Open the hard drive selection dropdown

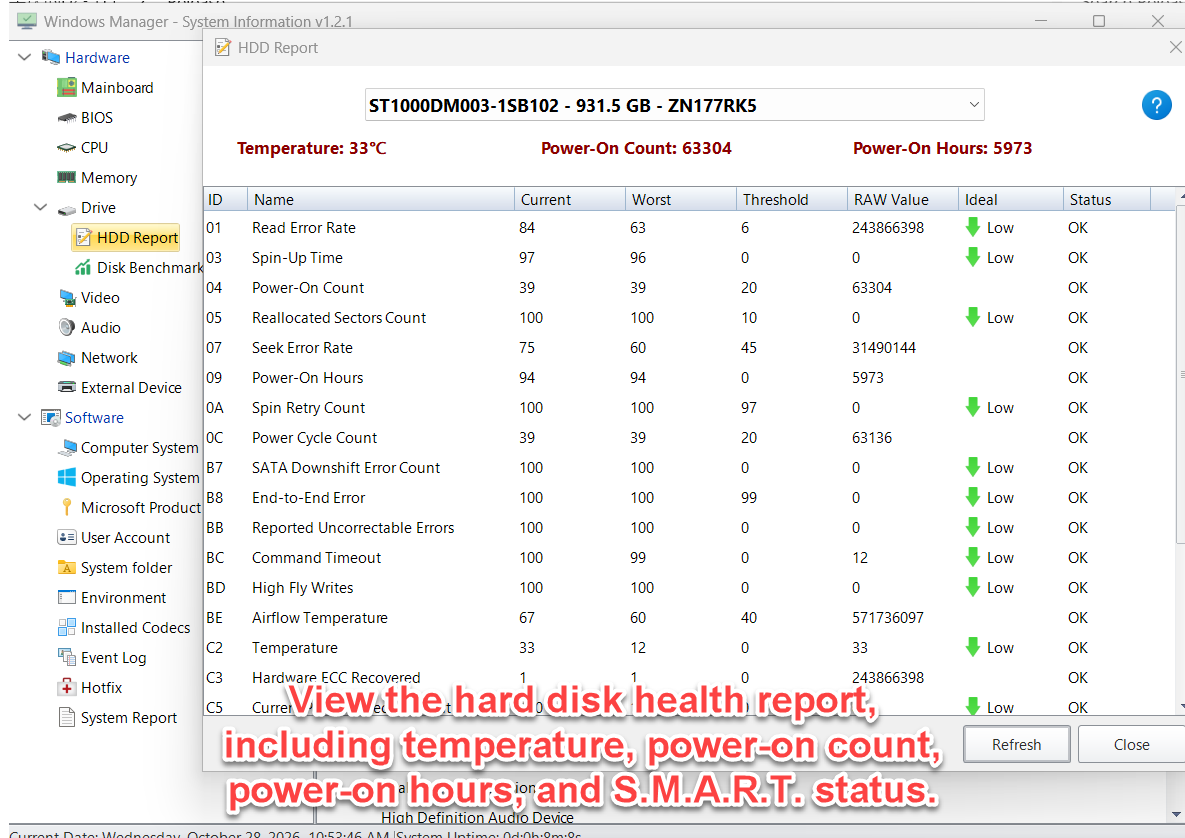click(974, 105)
